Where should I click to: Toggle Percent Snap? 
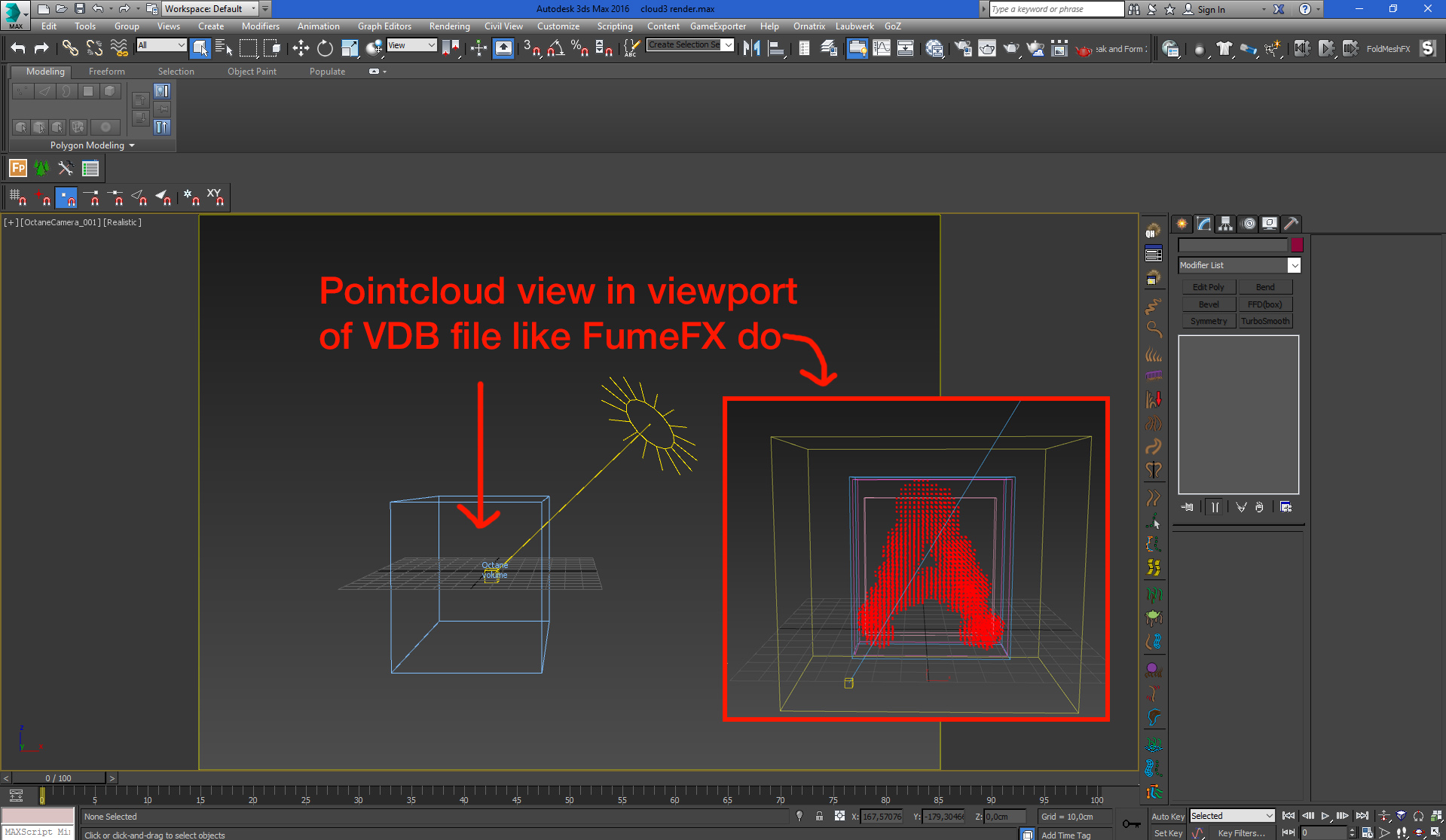click(579, 49)
